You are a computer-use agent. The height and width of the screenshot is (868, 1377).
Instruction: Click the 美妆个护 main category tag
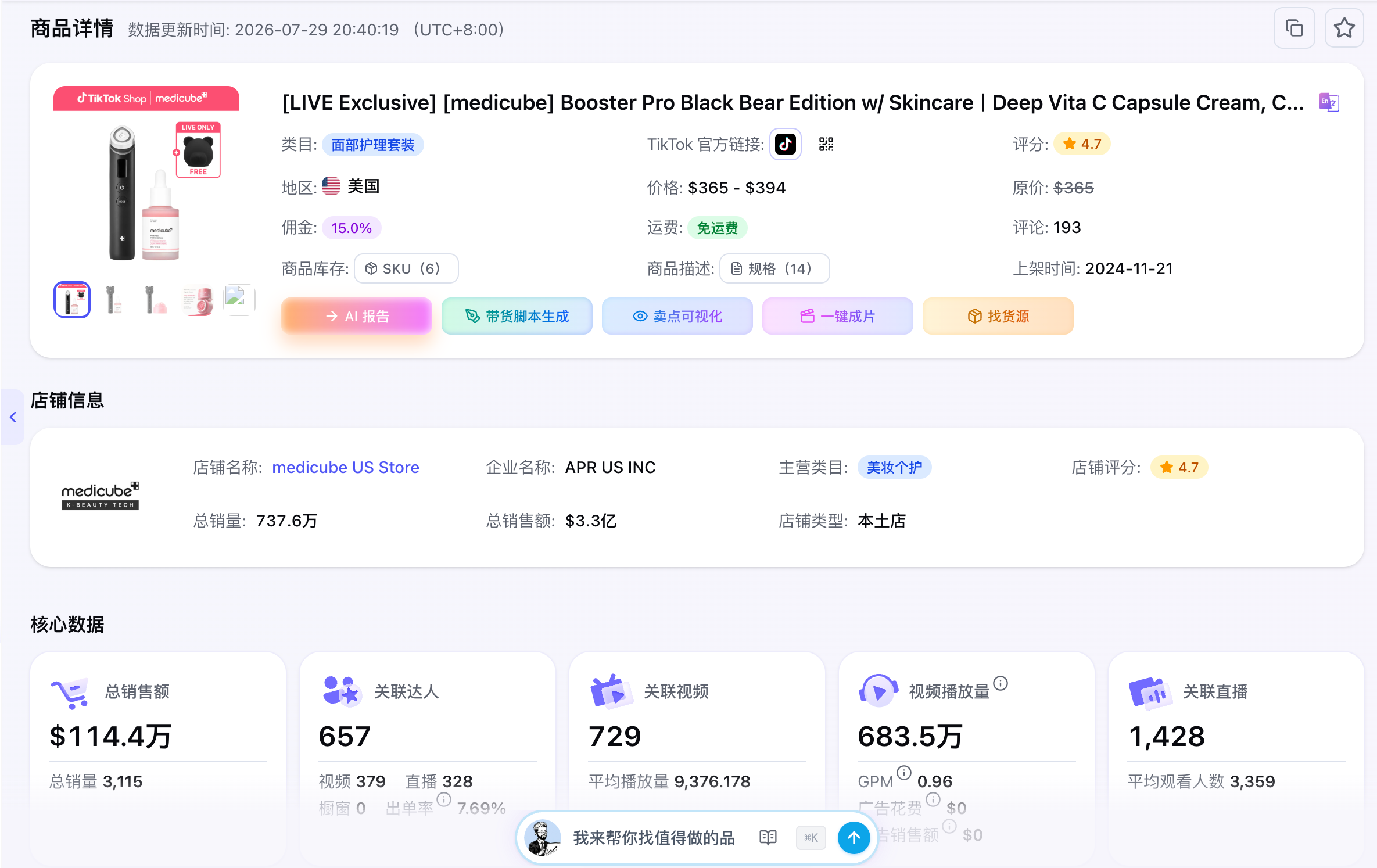(894, 467)
